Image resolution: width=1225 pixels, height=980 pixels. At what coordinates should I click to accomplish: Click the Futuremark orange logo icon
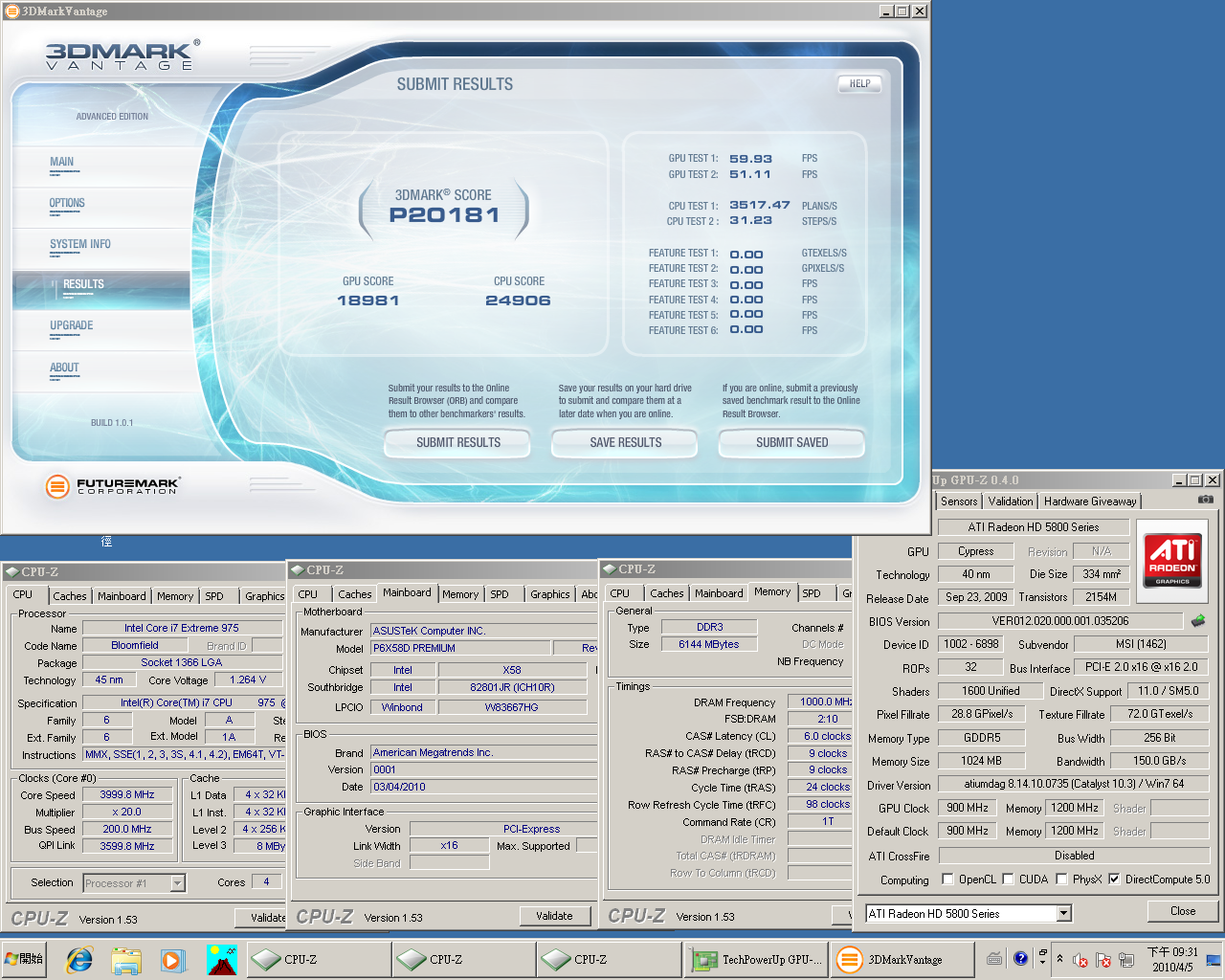tap(57, 486)
